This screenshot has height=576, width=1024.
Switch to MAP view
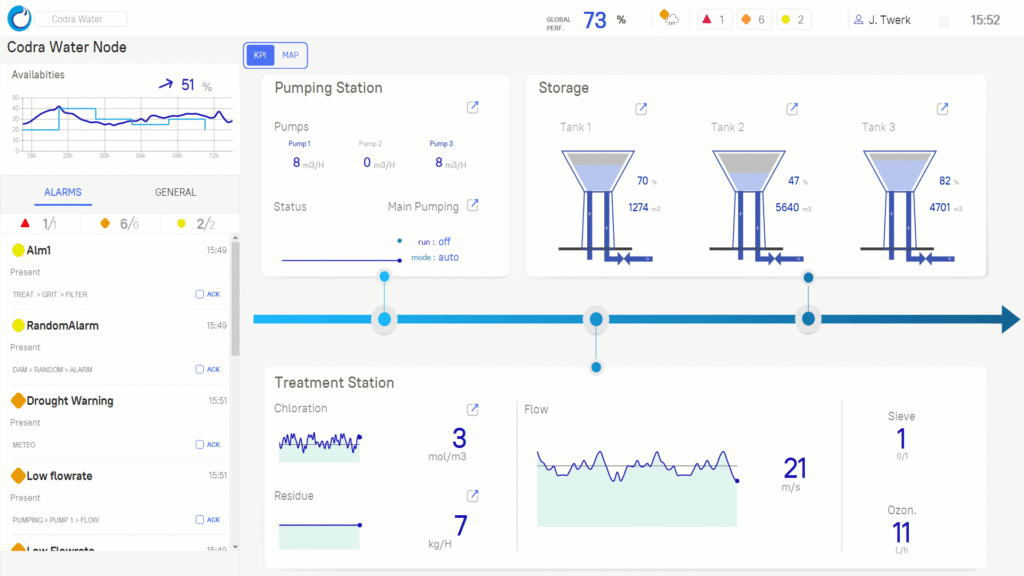[291, 56]
